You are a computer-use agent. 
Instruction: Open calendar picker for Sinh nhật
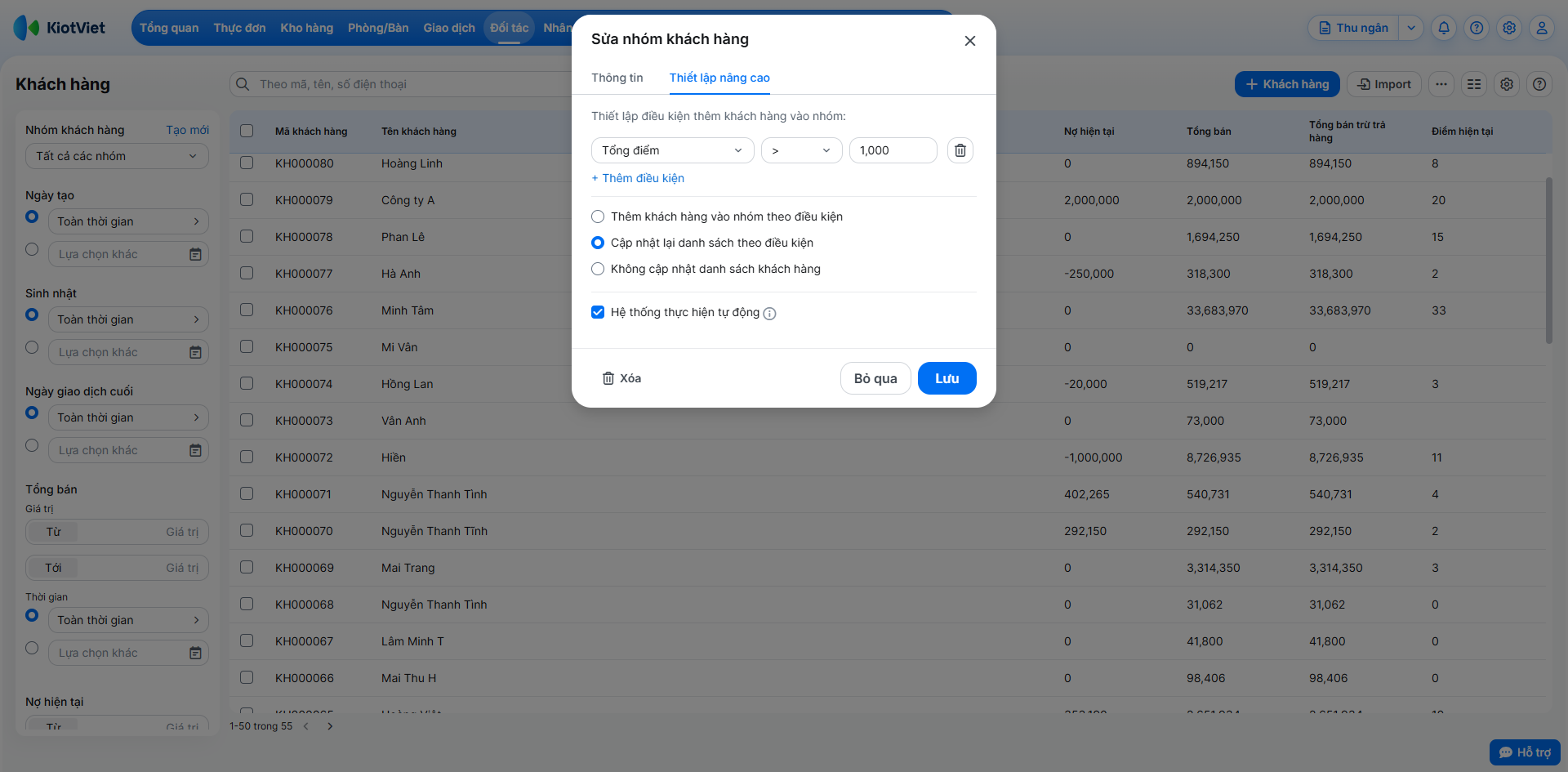tap(195, 352)
